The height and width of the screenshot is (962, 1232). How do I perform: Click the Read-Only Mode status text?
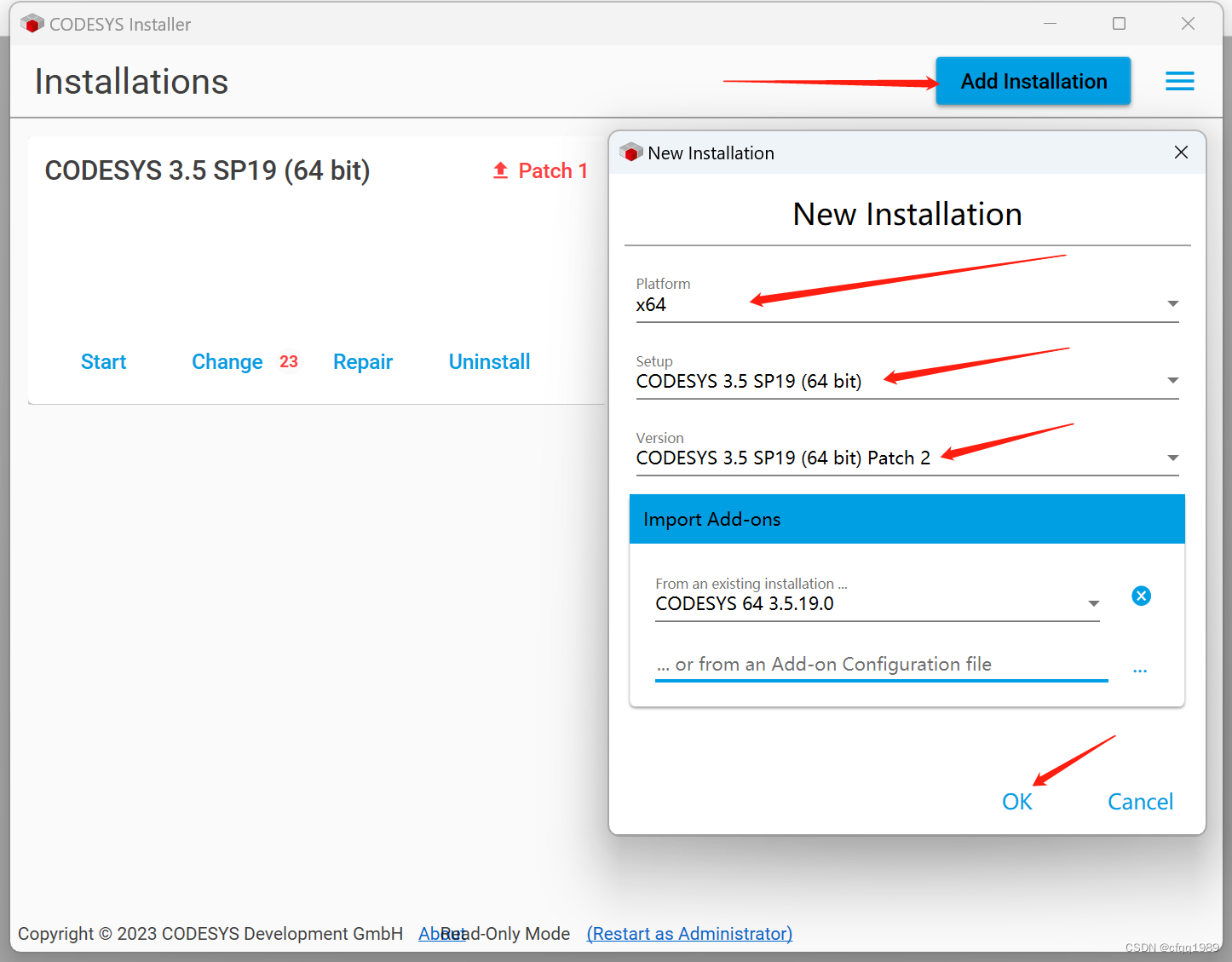pos(506,934)
